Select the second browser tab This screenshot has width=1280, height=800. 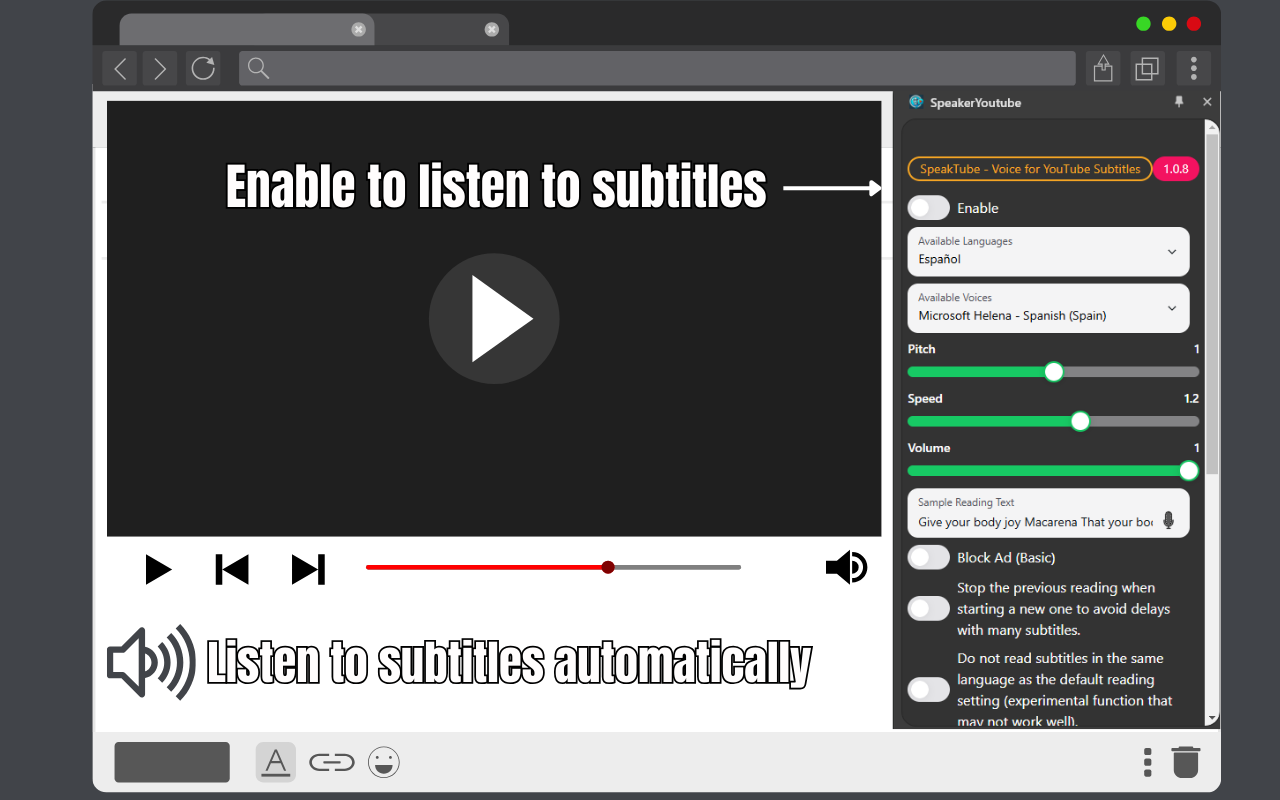[440, 29]
